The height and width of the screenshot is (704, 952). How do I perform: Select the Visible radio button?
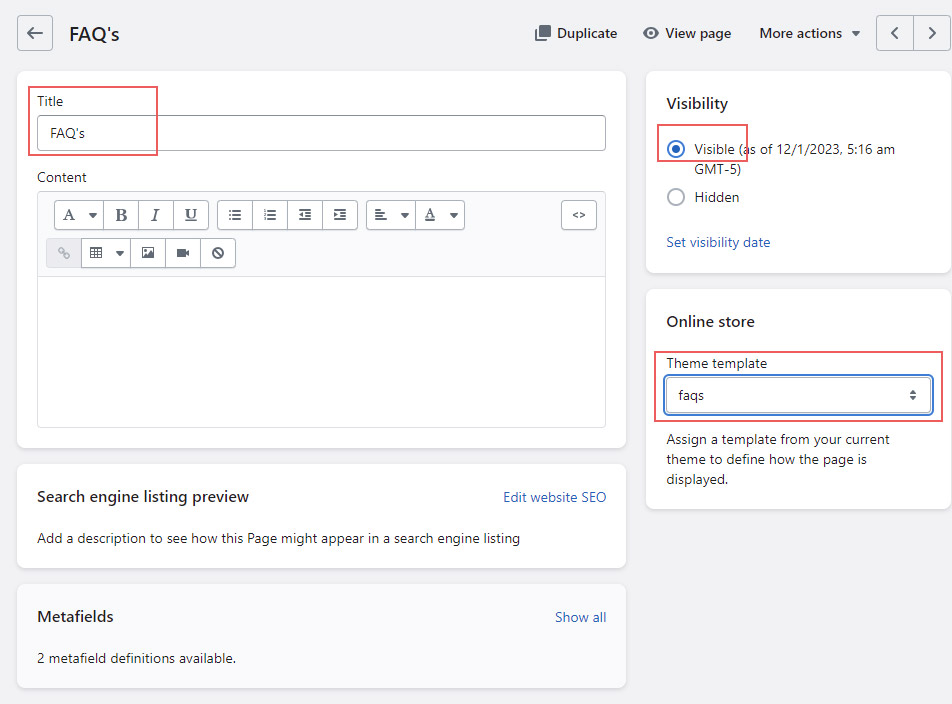click(676, 149)
